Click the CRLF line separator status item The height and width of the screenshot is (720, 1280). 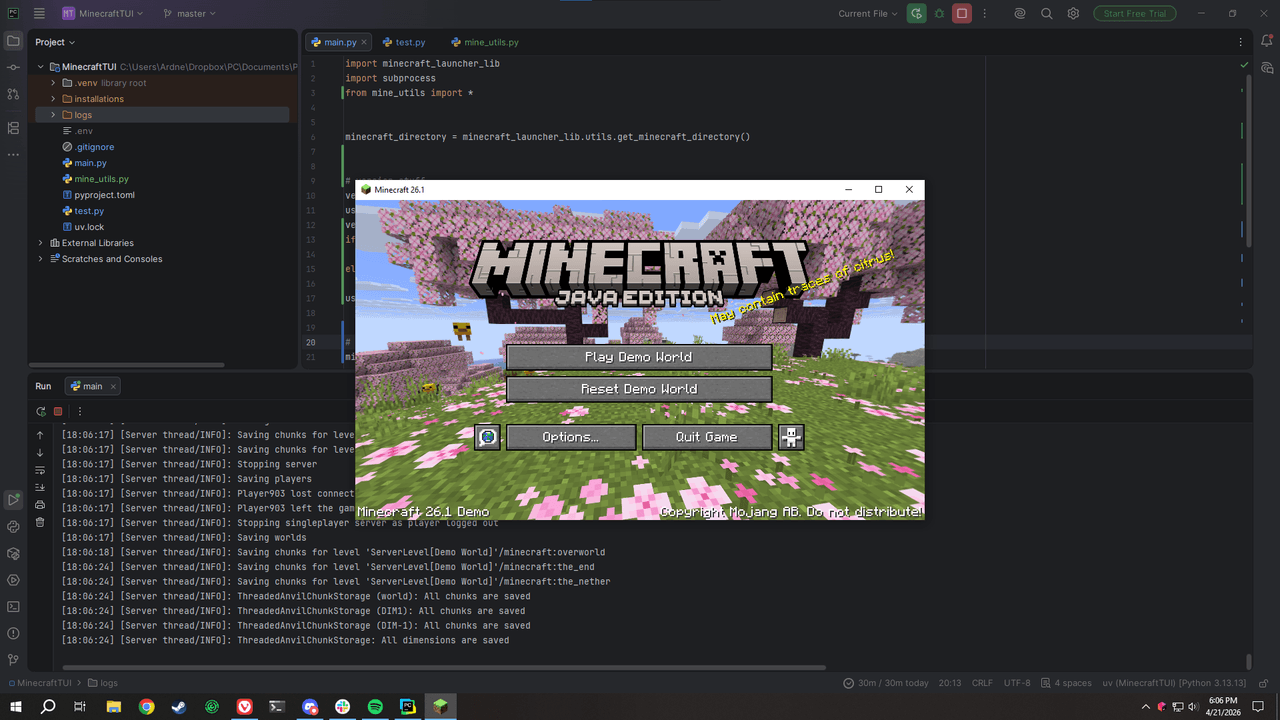pos(982,683)
